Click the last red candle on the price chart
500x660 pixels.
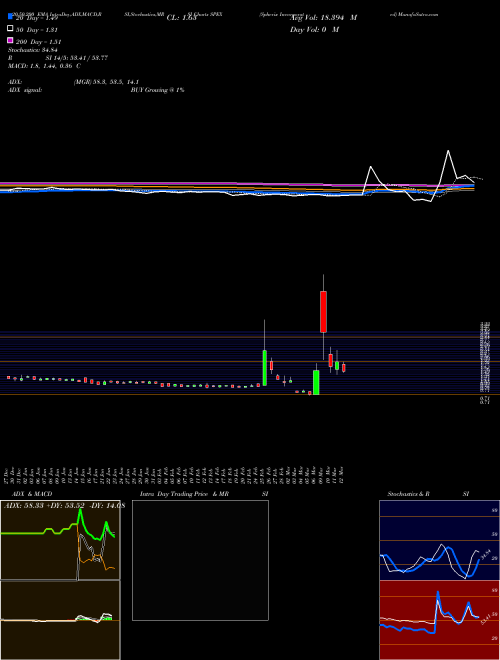[x=344, y=368]
